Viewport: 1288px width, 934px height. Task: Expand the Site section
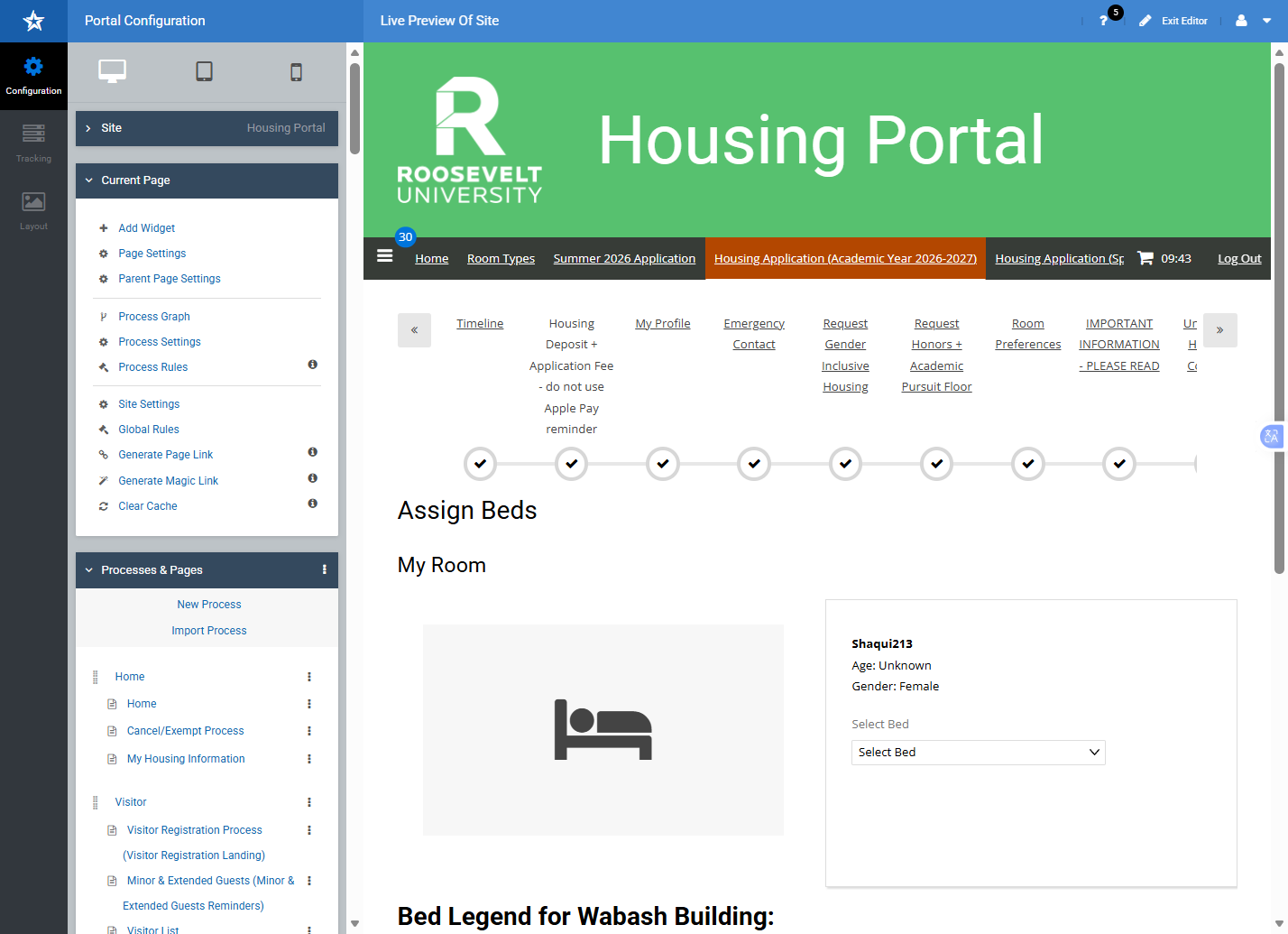207,128
